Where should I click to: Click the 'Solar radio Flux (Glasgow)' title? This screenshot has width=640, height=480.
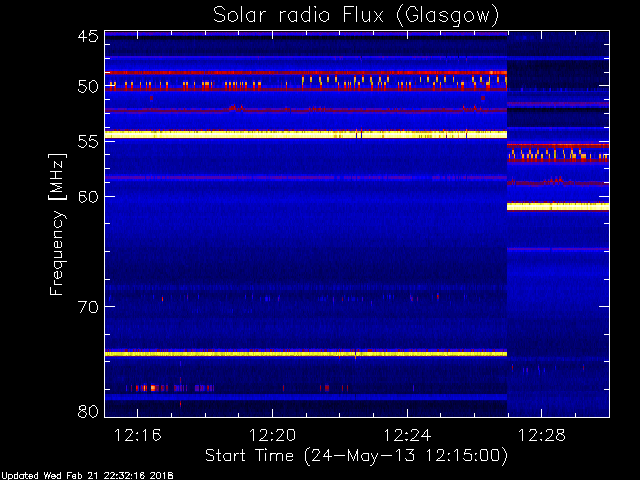click(x=356, y=16)
